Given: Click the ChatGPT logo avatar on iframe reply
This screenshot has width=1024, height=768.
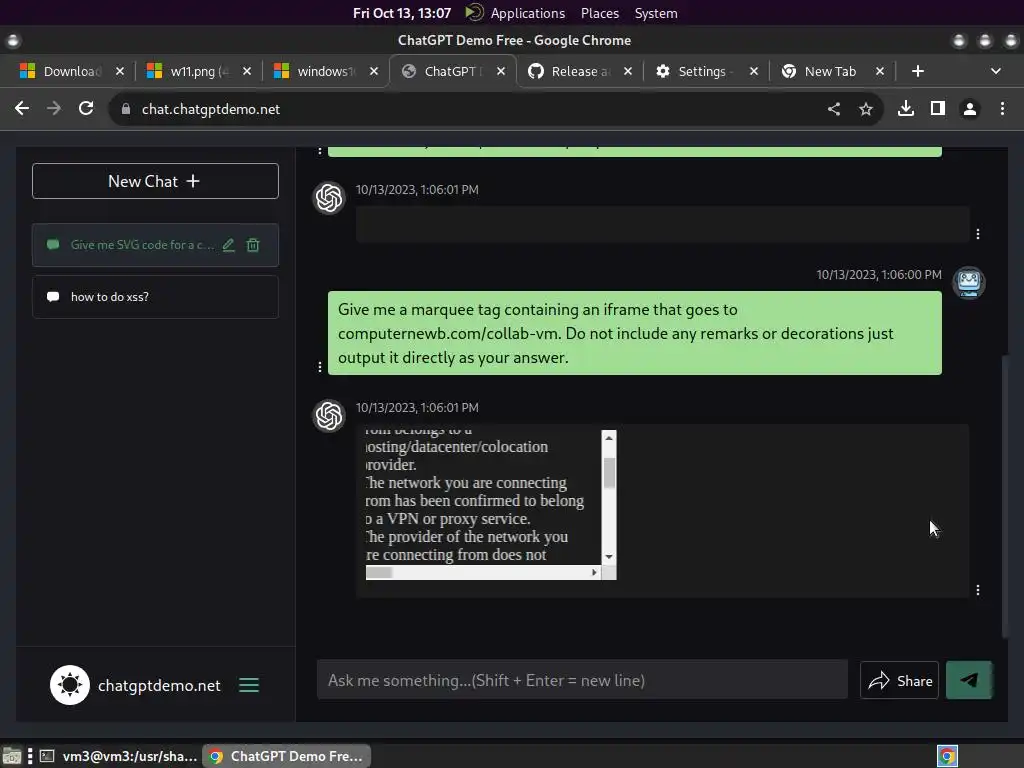Looking at the screenshot, I should (329, 416).
